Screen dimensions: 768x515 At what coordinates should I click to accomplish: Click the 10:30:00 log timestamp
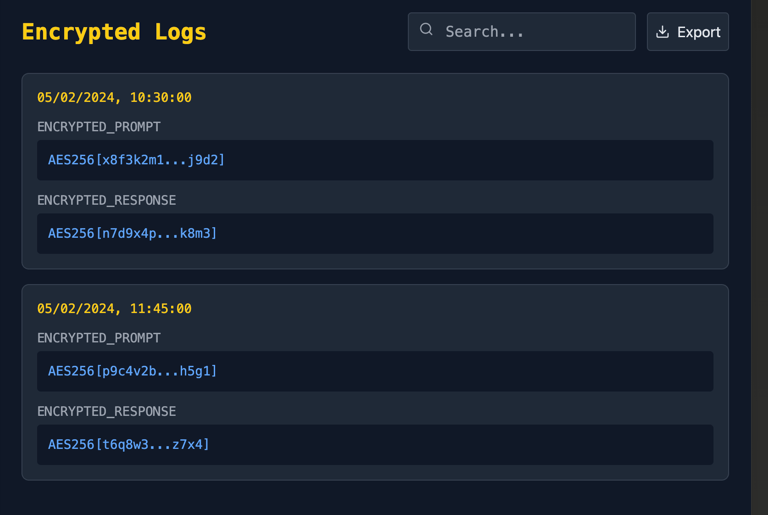coord(114,98)
